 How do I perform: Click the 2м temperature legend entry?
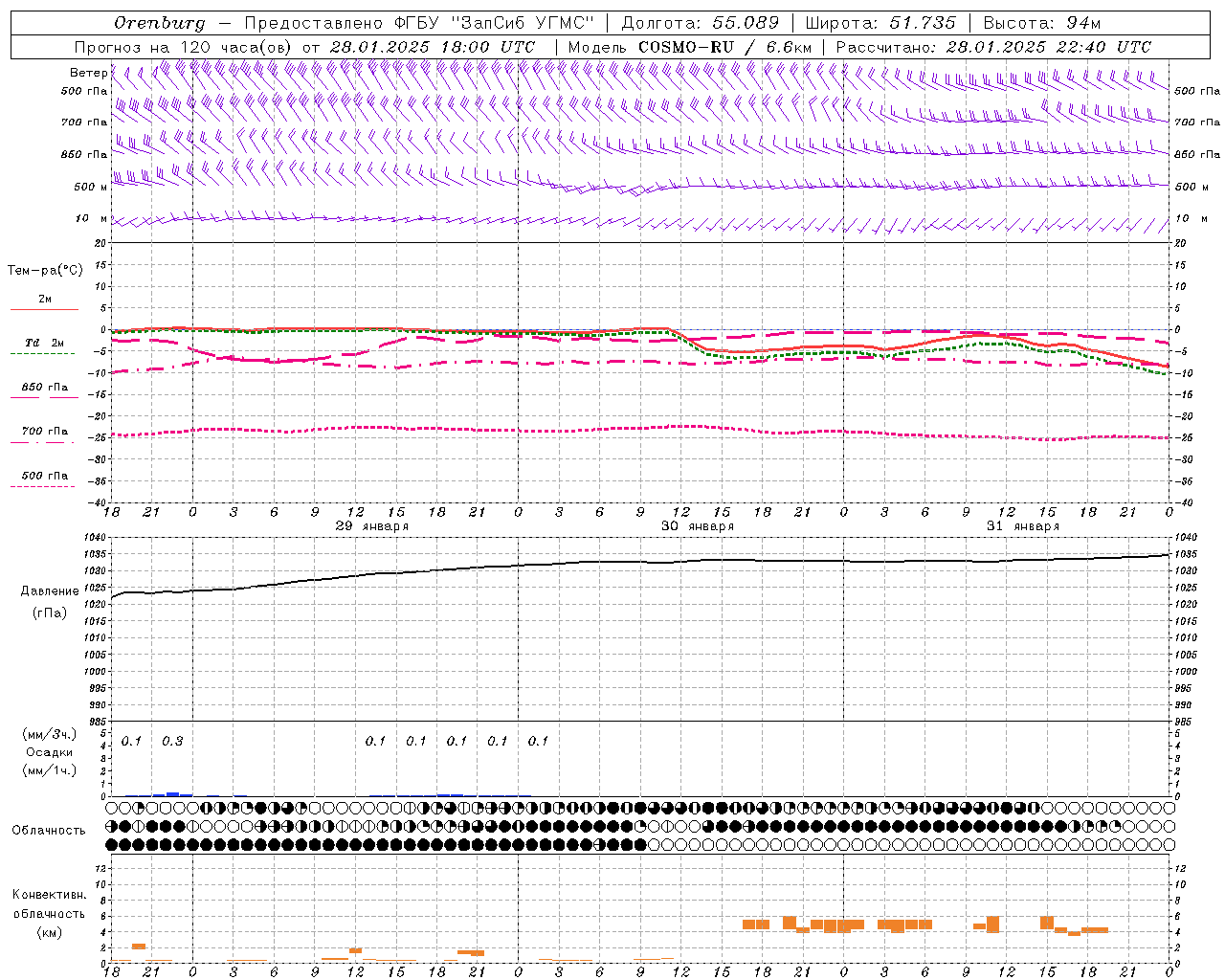coord(45,300)
